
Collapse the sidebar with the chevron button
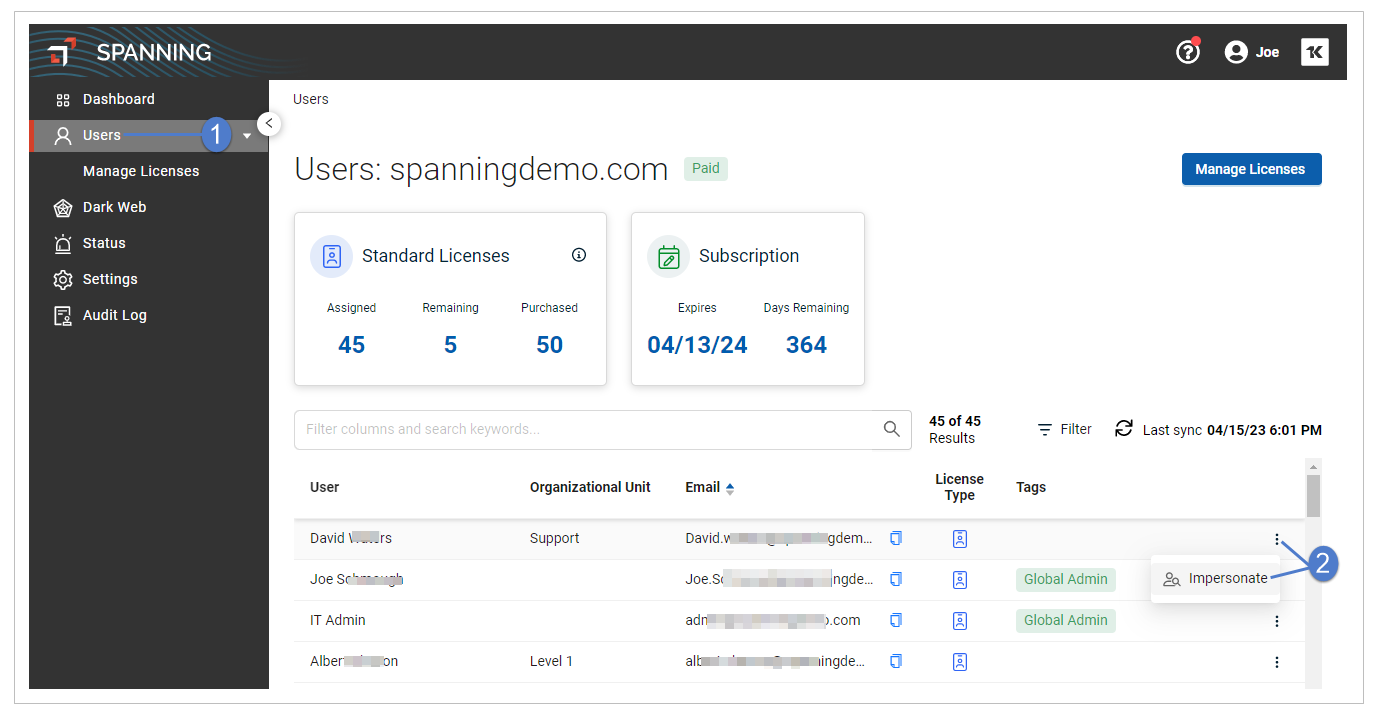pyautogui.click(x=268, y=123)
